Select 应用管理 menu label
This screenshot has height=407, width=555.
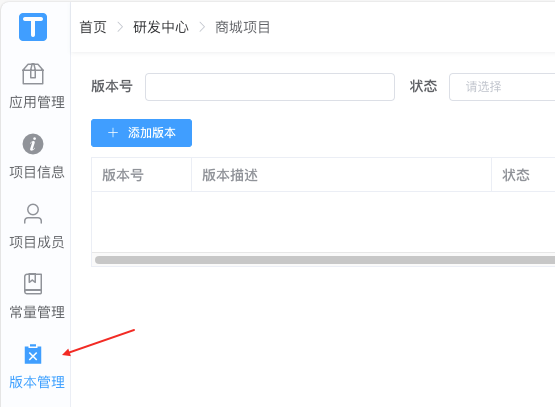(37, 102)
